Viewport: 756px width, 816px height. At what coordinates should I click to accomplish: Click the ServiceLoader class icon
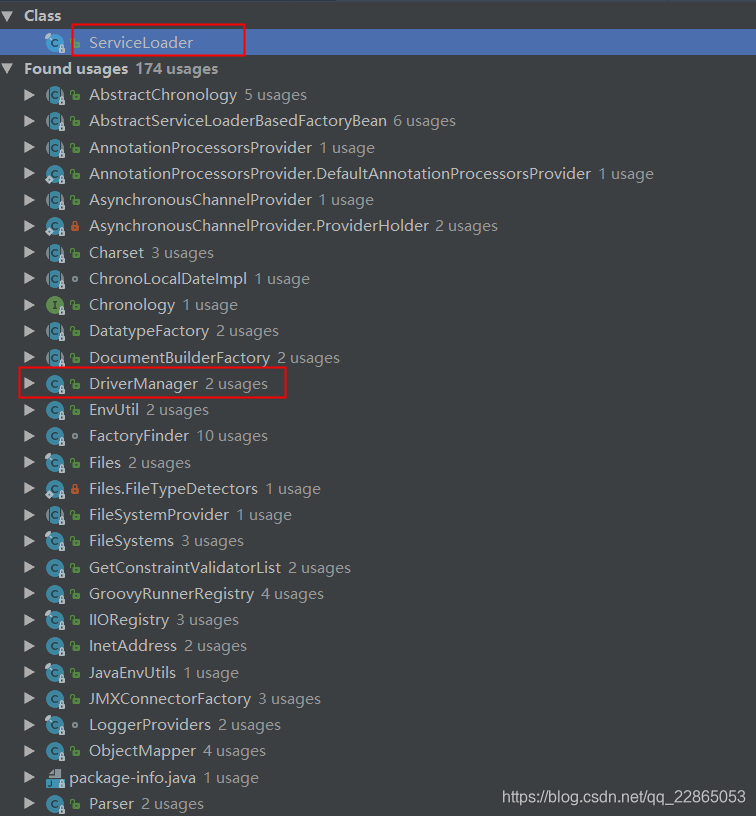pyautogui.click(x=55, y=43)
